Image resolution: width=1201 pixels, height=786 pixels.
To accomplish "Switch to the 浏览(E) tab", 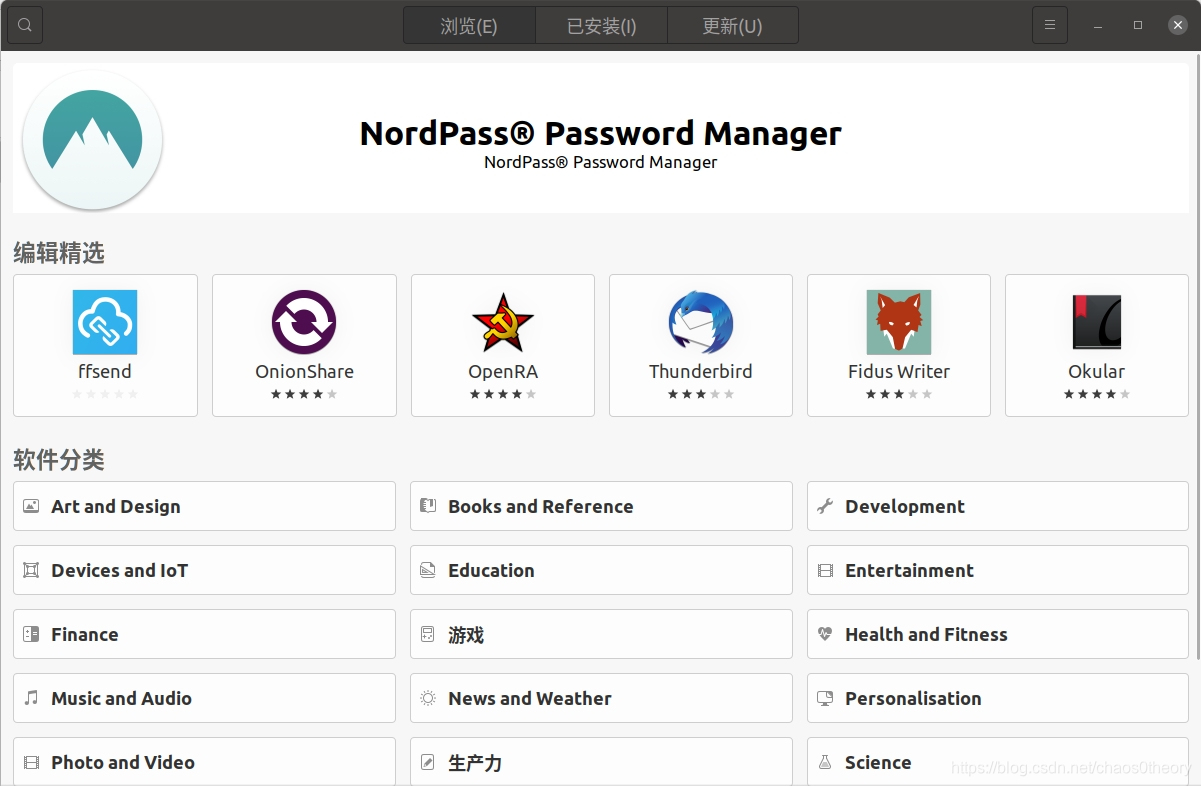I will click(x=469, y=25).
